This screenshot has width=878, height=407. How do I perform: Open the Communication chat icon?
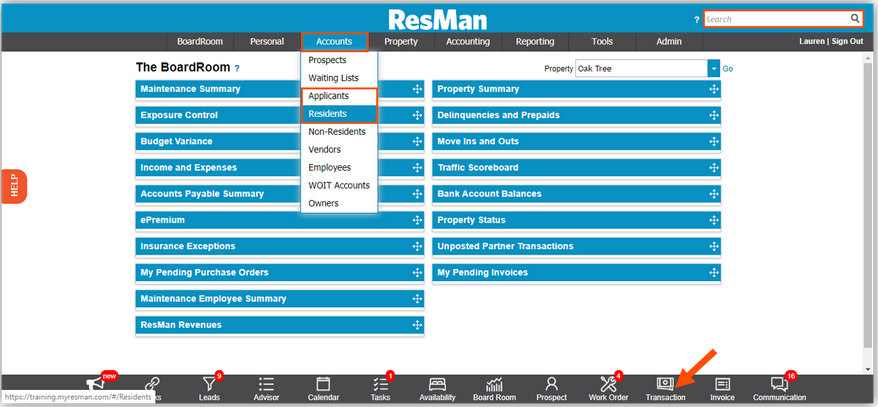point(779,383)
